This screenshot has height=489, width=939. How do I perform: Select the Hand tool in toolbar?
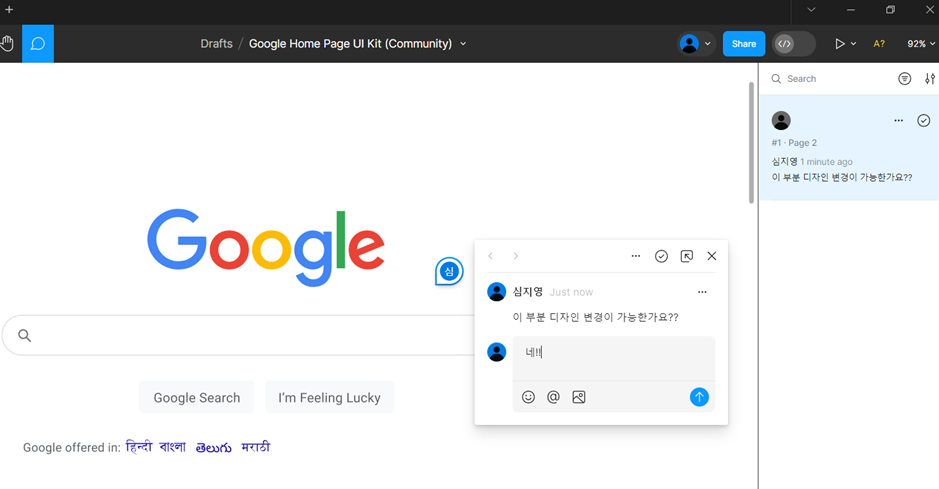tap(7, 44)
